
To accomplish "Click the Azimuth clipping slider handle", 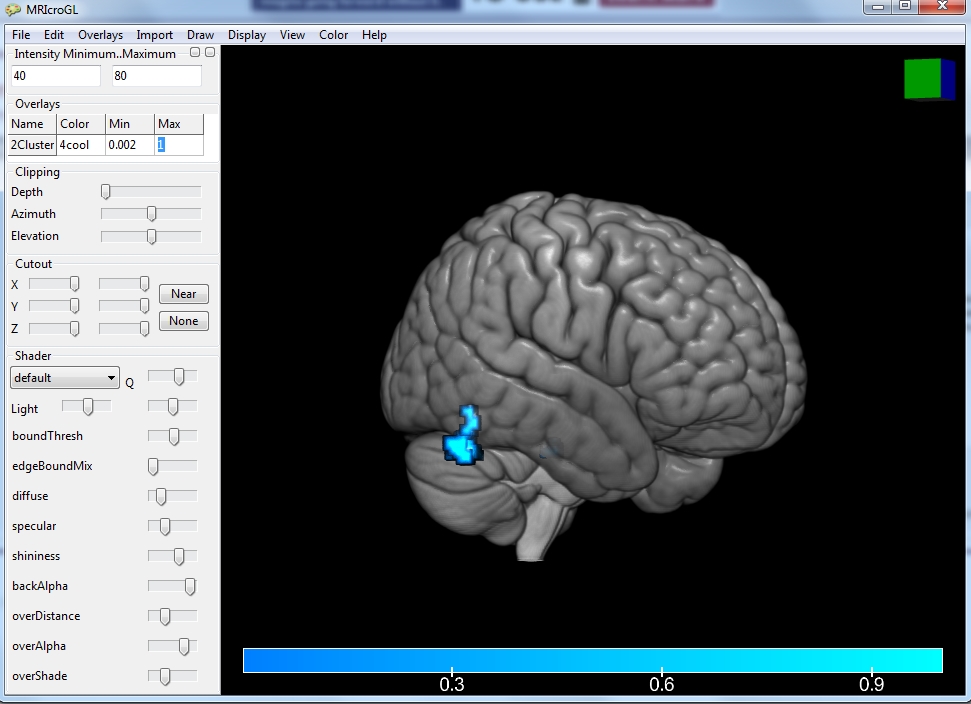I will [x=151, y=214].
